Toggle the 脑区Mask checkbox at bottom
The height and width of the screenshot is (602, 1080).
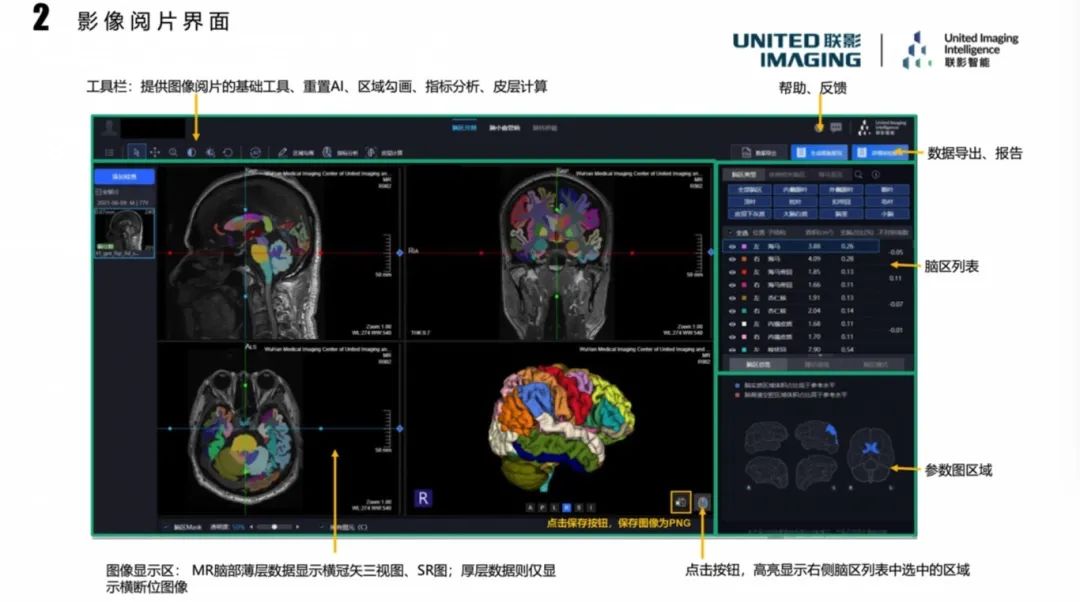click(166, 527)
